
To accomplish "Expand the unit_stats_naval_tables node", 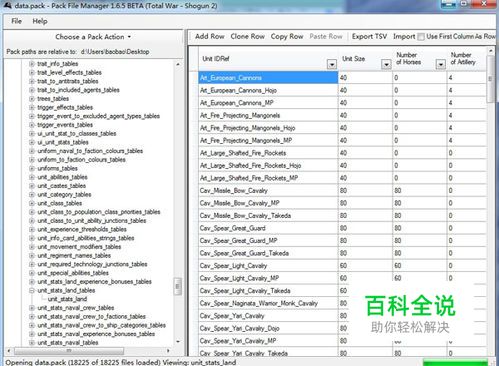I will pyautogui.click(x=32, y=343).
